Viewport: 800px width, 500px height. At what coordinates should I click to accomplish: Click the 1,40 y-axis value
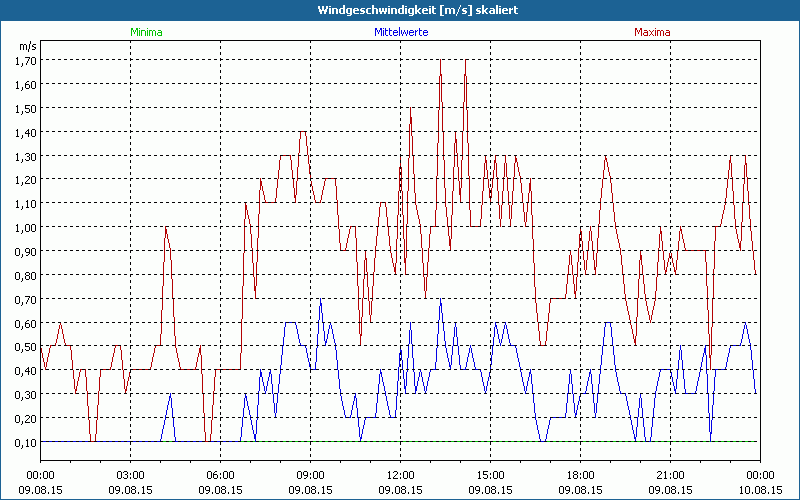pyautogui.click(x=25, y=132)
